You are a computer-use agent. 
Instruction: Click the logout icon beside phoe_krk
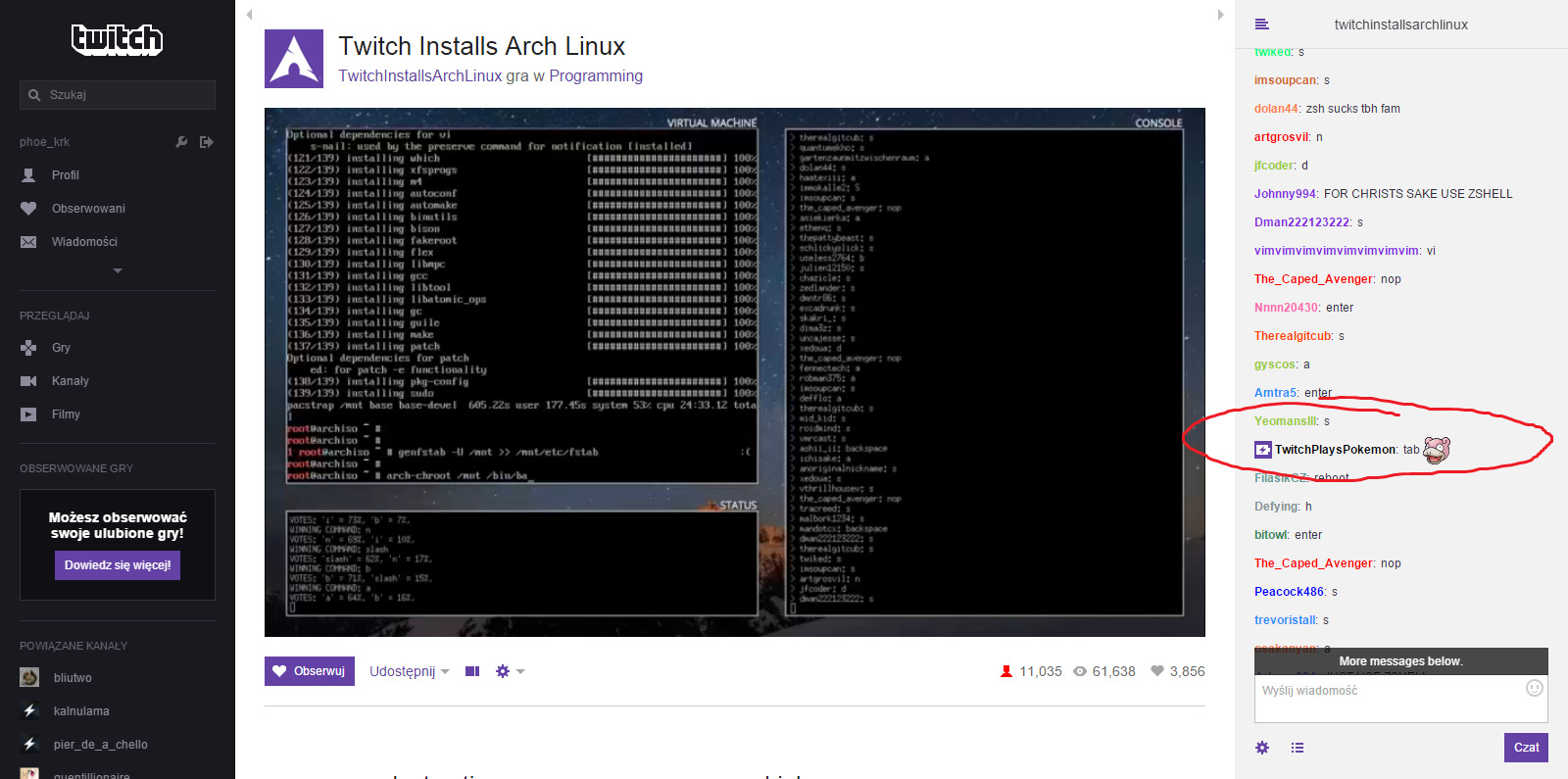[x=206, y=142]
